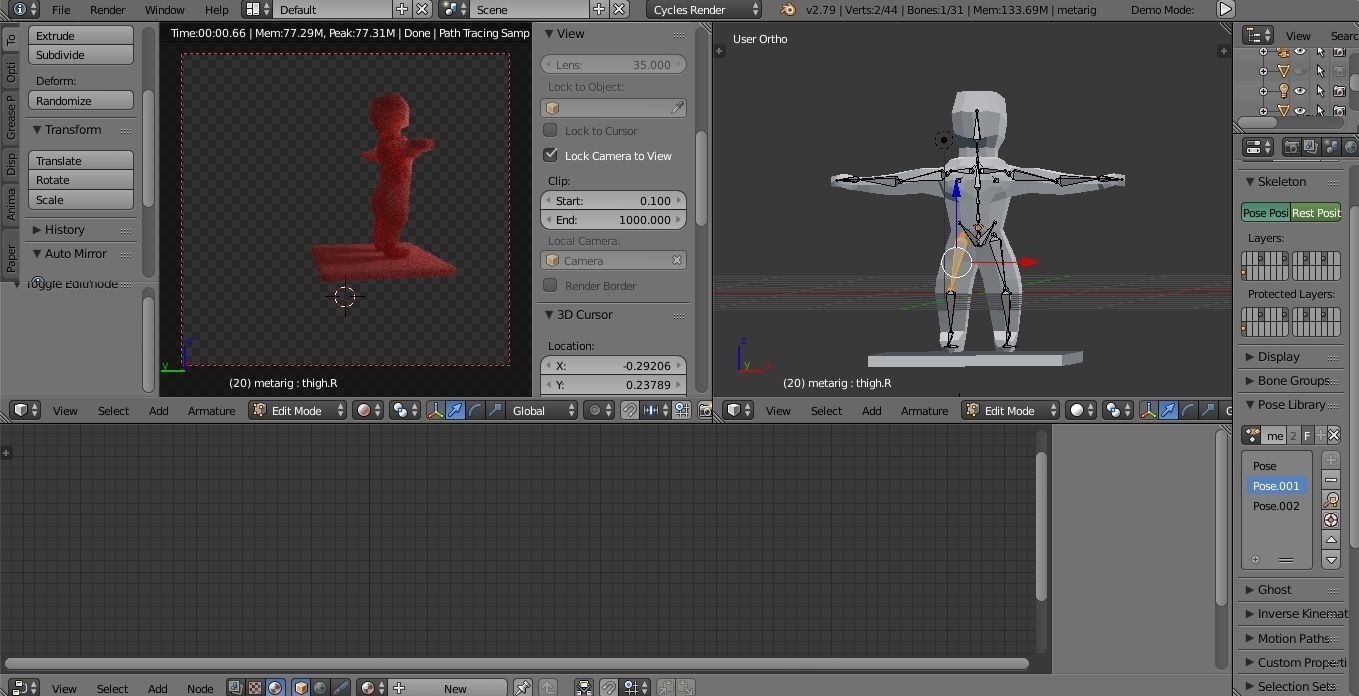Screen dimensions: 1359x696
Task: Remove pose with minus icon
Action: click(1331, 480)
